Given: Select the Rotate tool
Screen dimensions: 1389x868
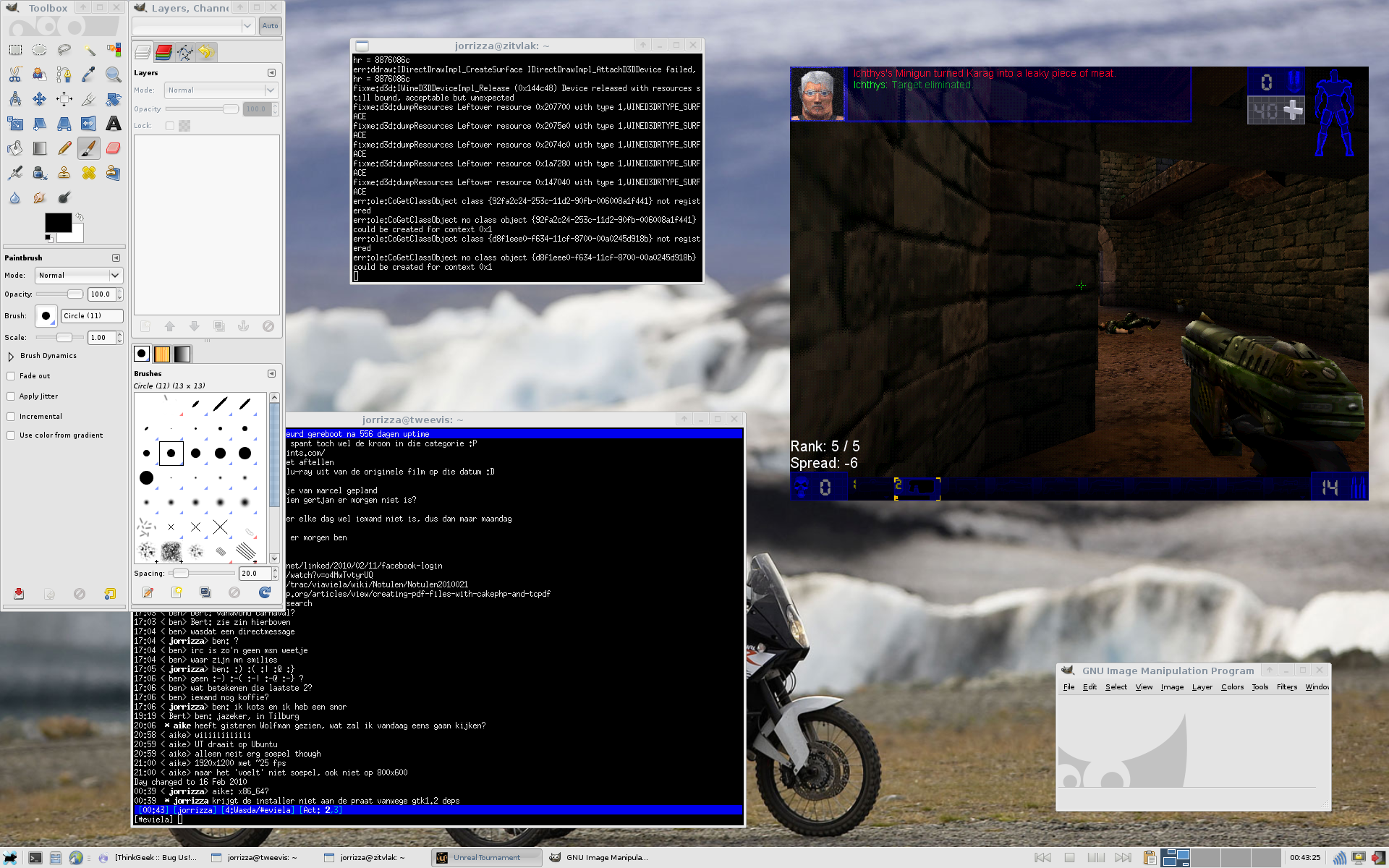Looking at the screenshot, I should click(114, 99).
